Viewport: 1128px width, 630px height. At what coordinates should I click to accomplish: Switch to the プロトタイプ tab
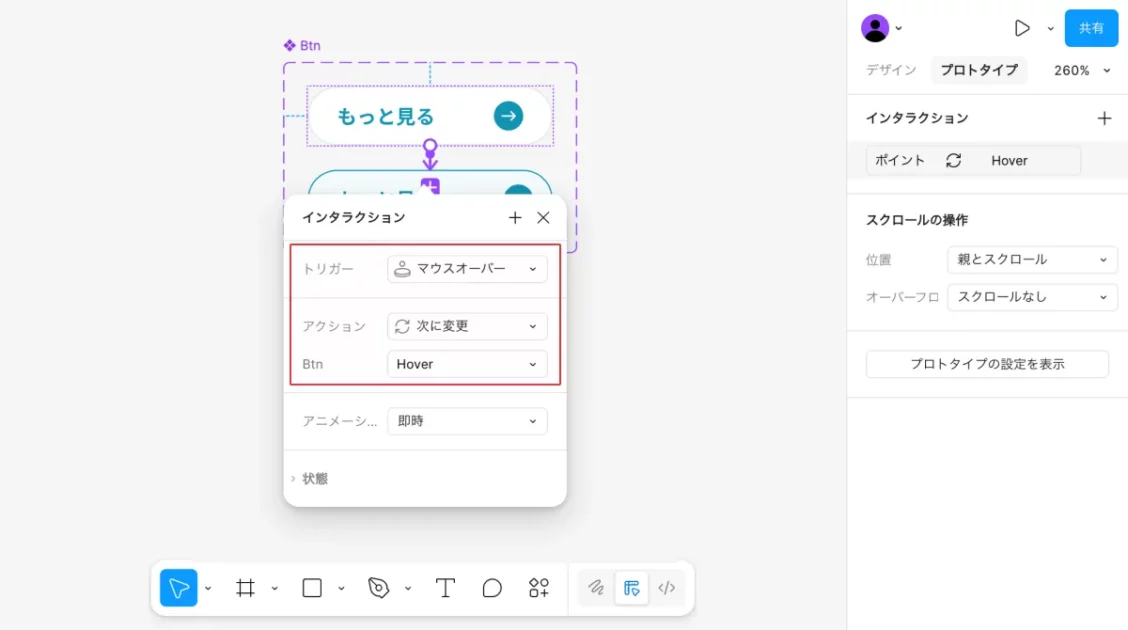point(978,70)
